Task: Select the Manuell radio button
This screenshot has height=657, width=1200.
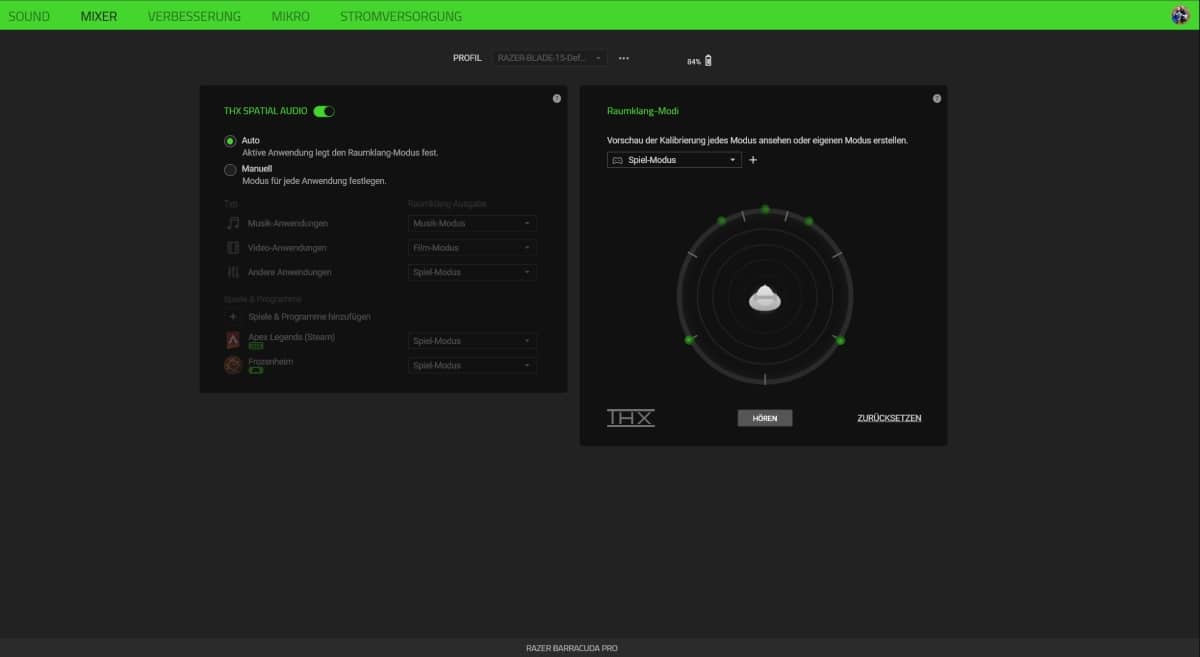Action: 230,170
